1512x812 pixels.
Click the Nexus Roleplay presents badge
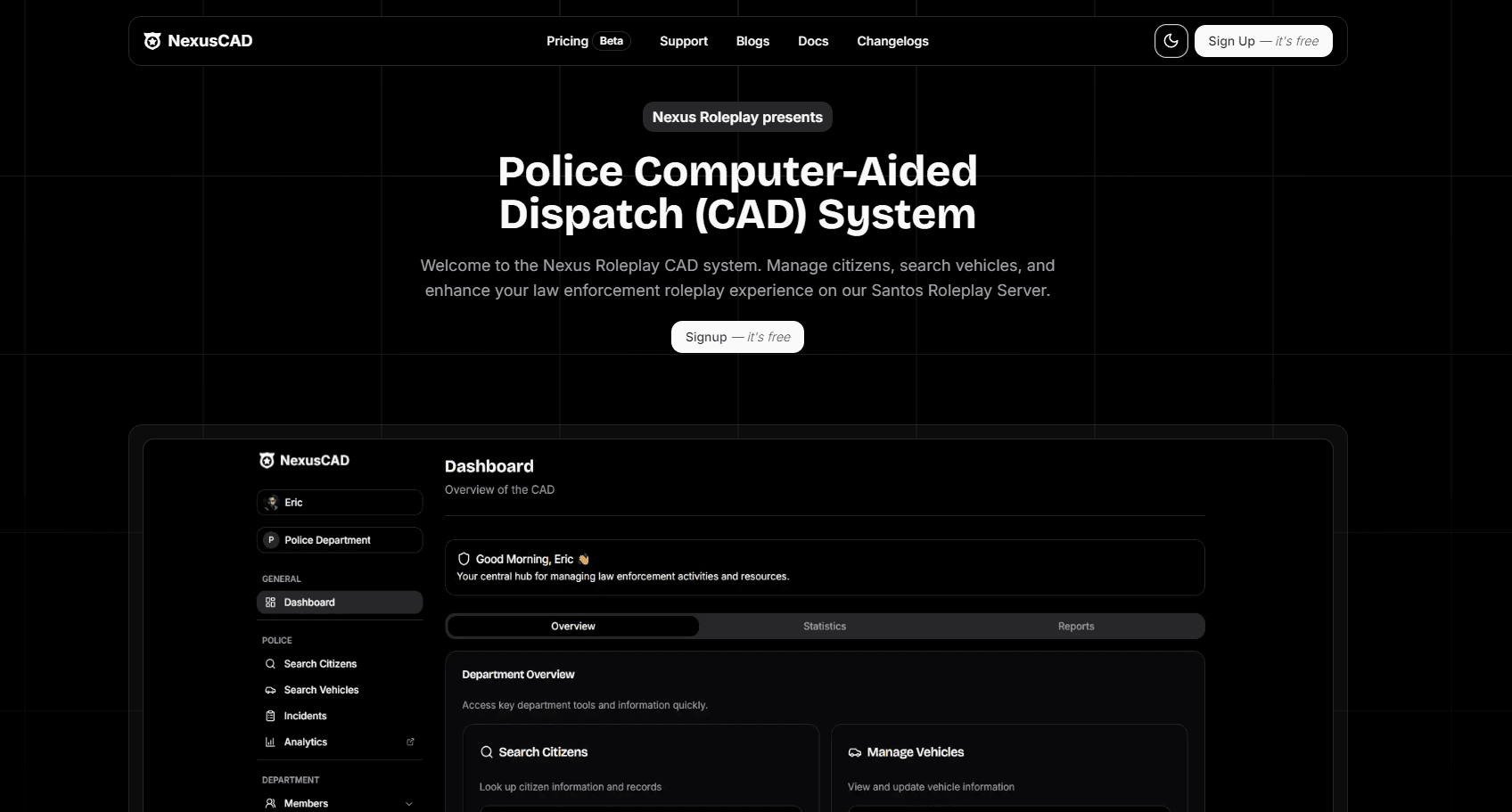737,117
